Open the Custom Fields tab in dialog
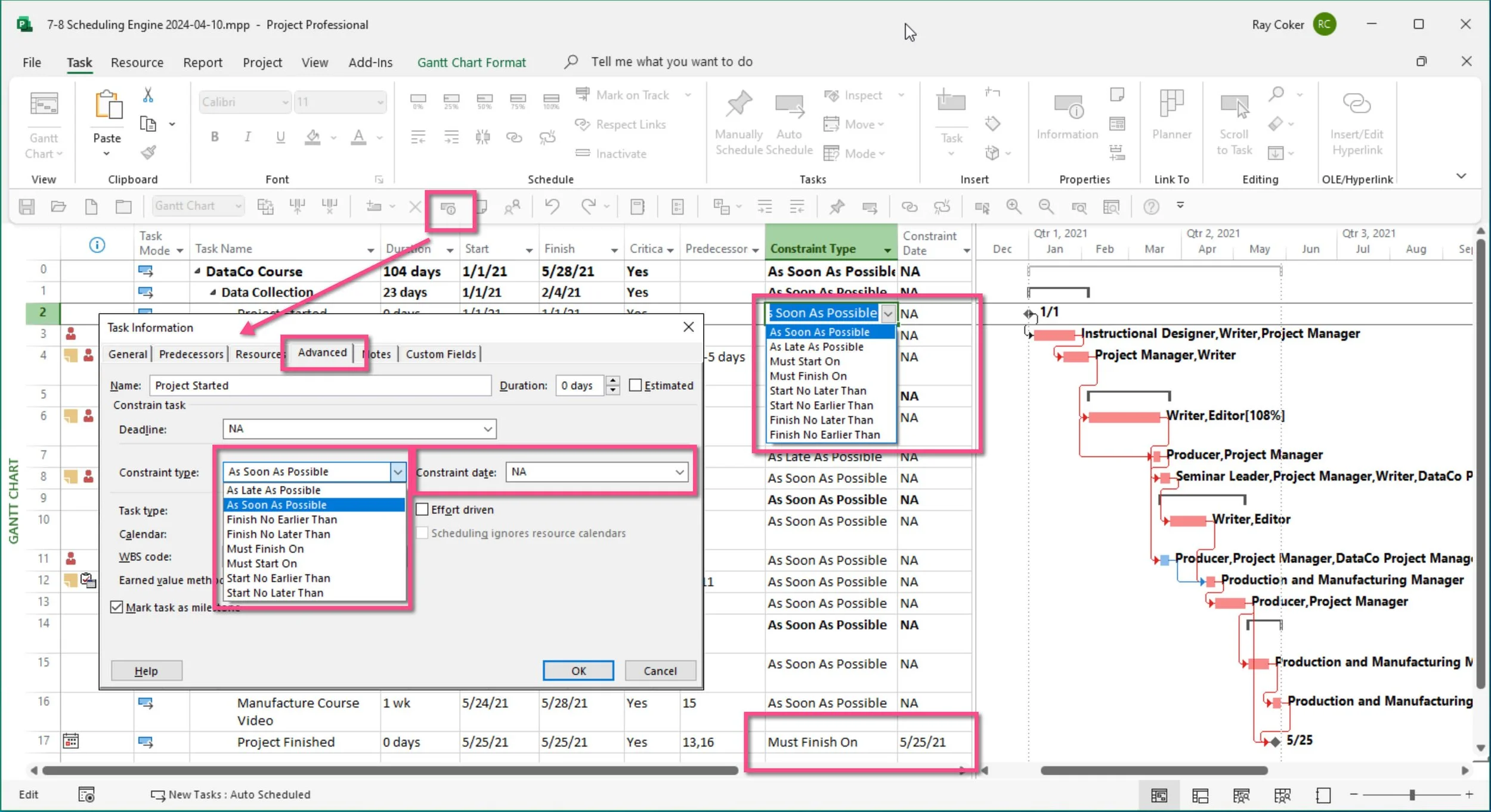 click(x=441, y=354)
